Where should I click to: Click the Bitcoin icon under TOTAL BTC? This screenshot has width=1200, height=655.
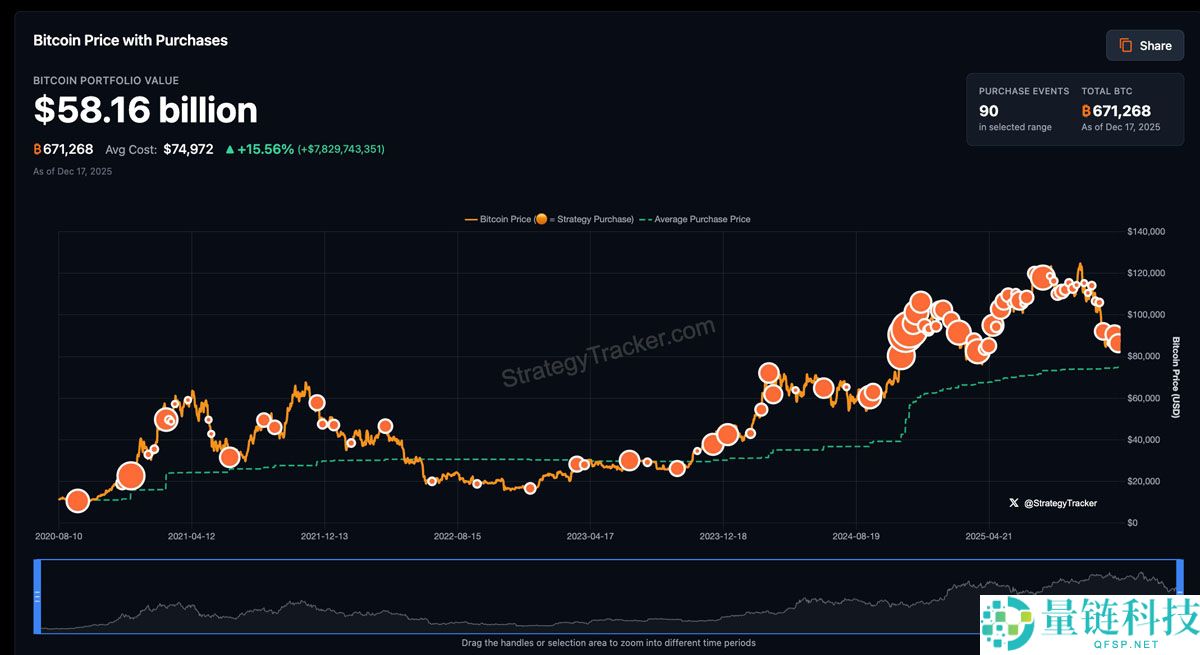point(1085,110)
